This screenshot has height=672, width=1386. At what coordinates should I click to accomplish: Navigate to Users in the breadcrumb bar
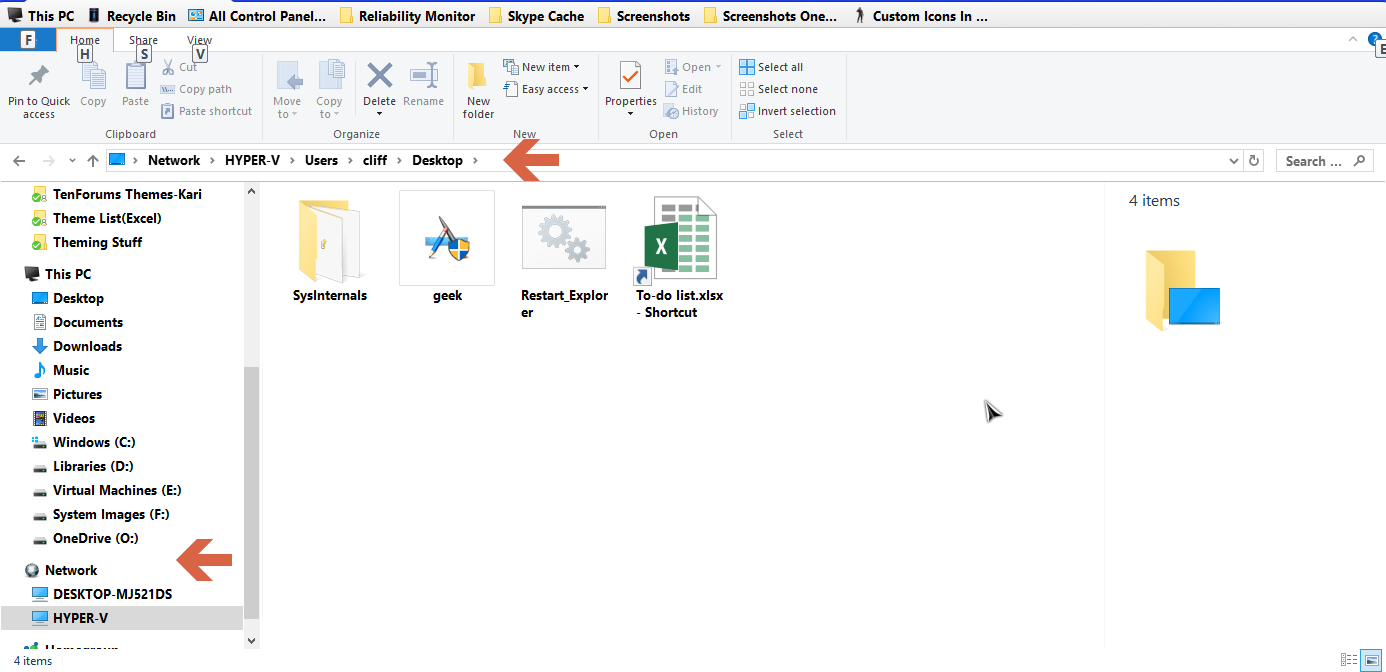click(x=321, y=160)
